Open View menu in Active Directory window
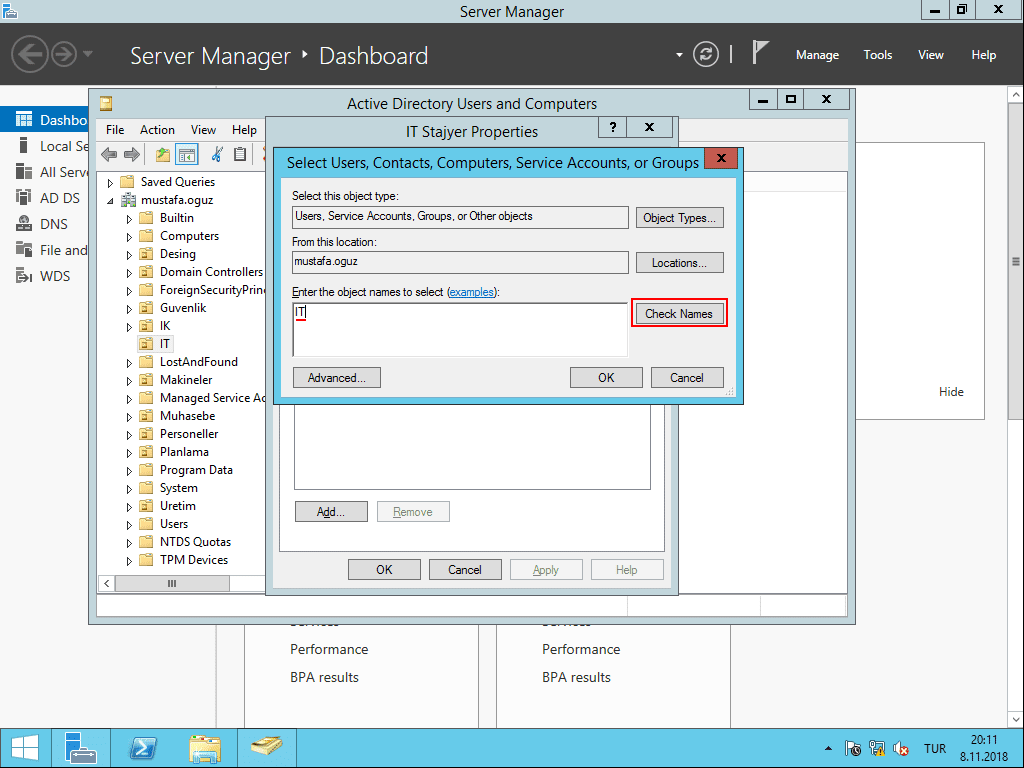1024x768 pixels. coord(203,130)
